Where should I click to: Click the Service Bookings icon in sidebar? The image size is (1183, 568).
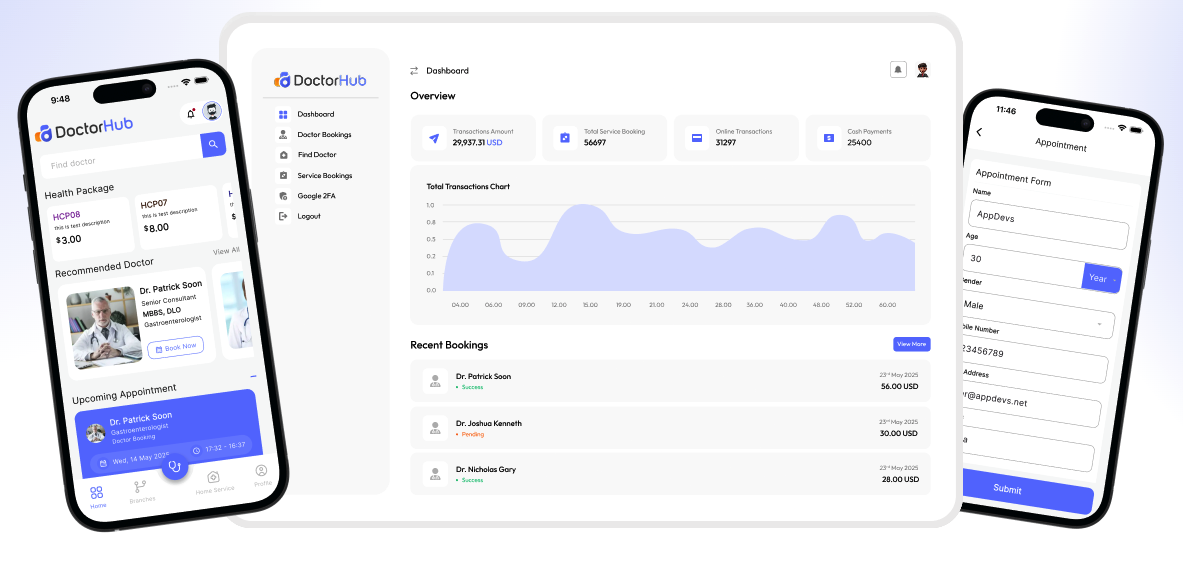click(283, 176)
